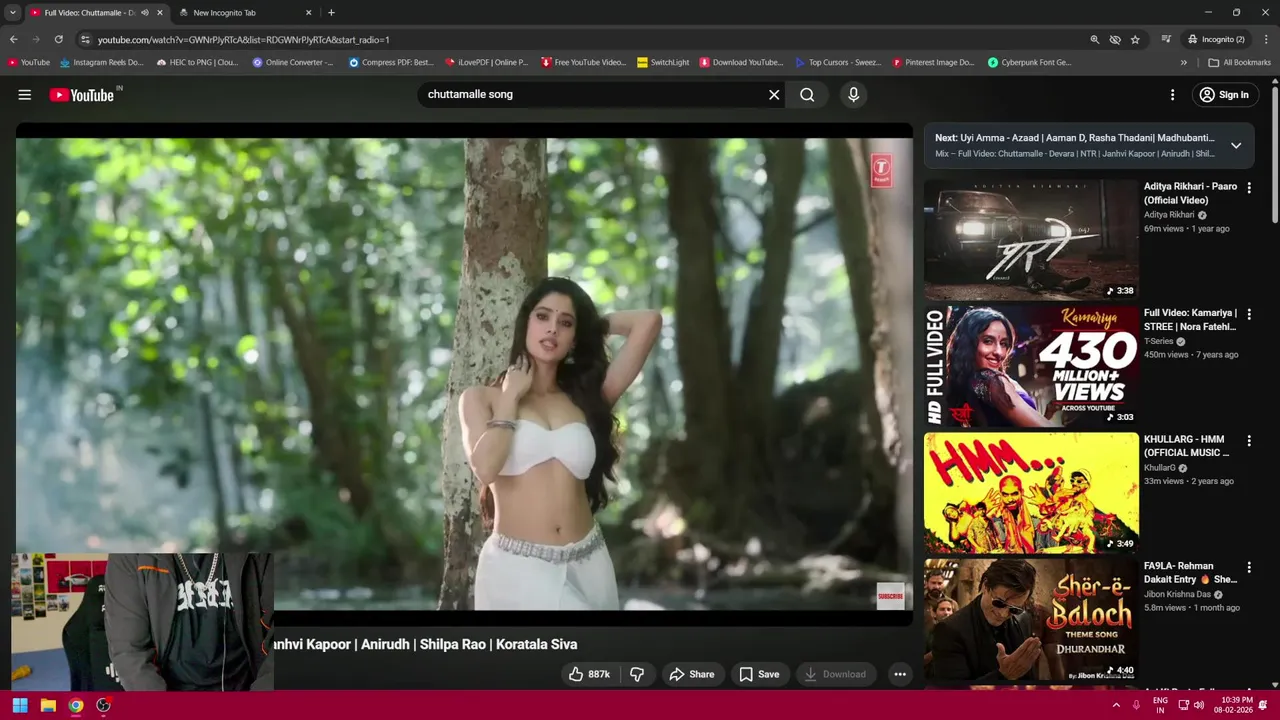Open more actions under the video
Screen dimensions: 1280x720
900,674
